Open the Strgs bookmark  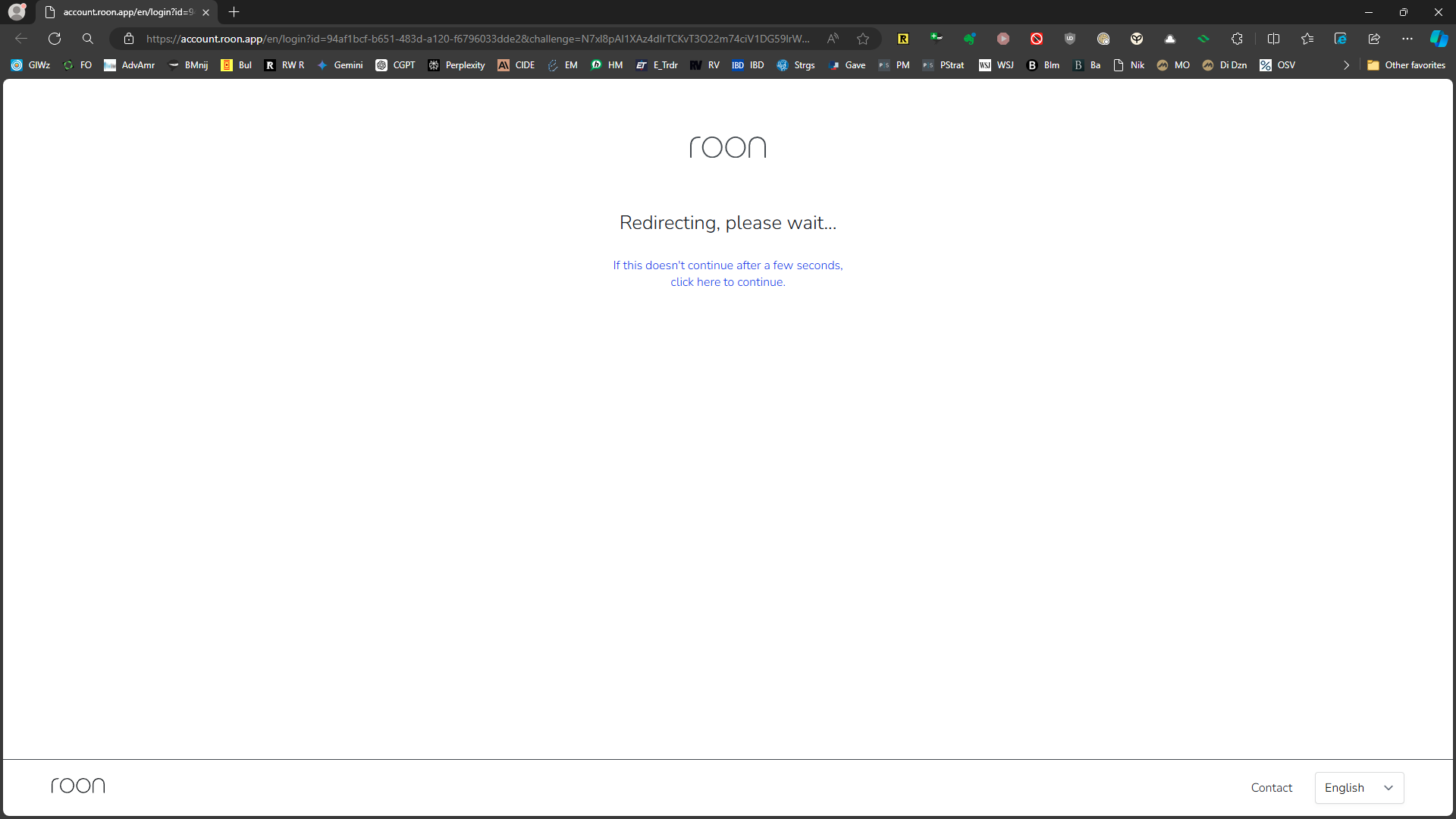(796, 65)
